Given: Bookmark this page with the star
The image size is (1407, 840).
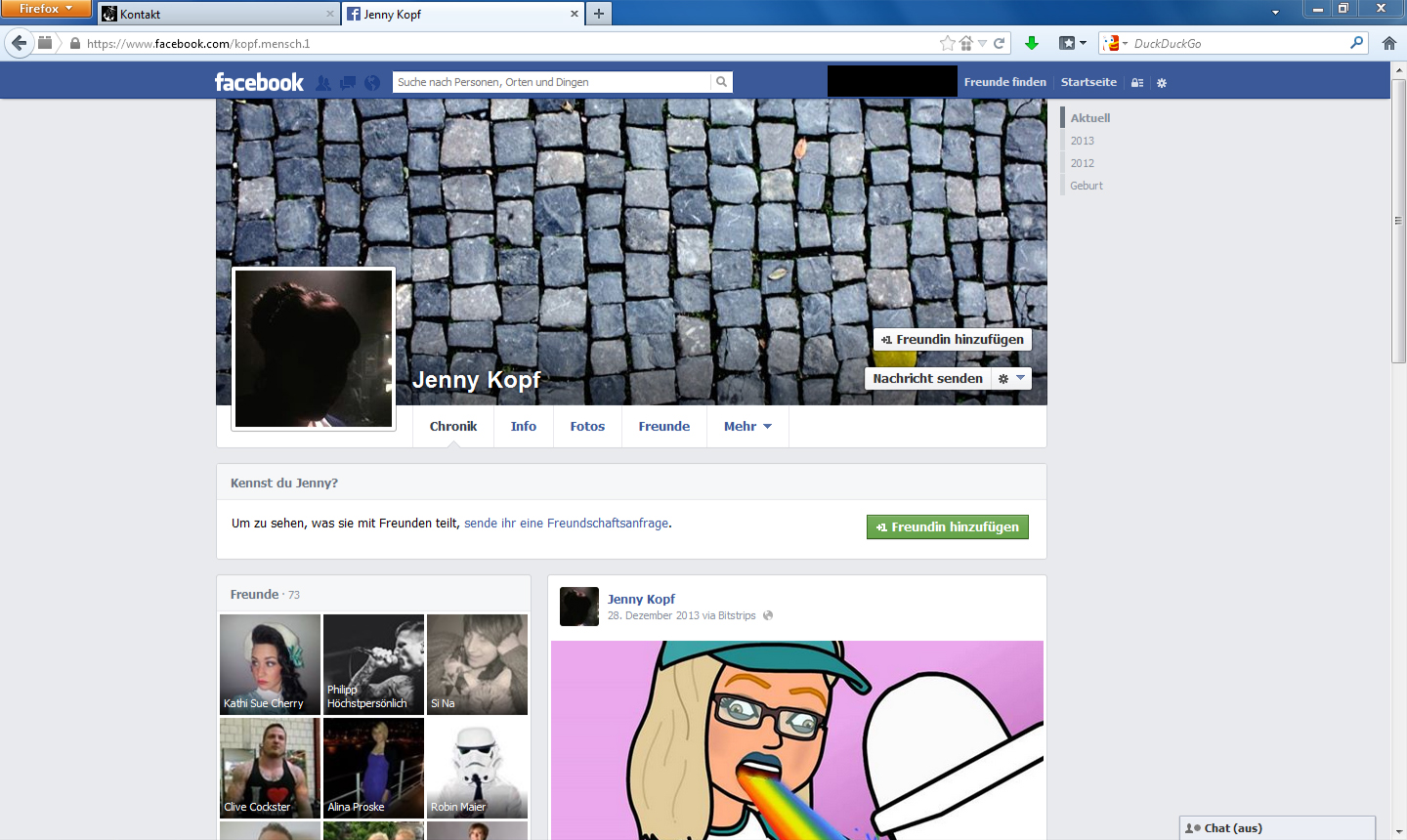Looking at the screenshot, I should (947, 43).
